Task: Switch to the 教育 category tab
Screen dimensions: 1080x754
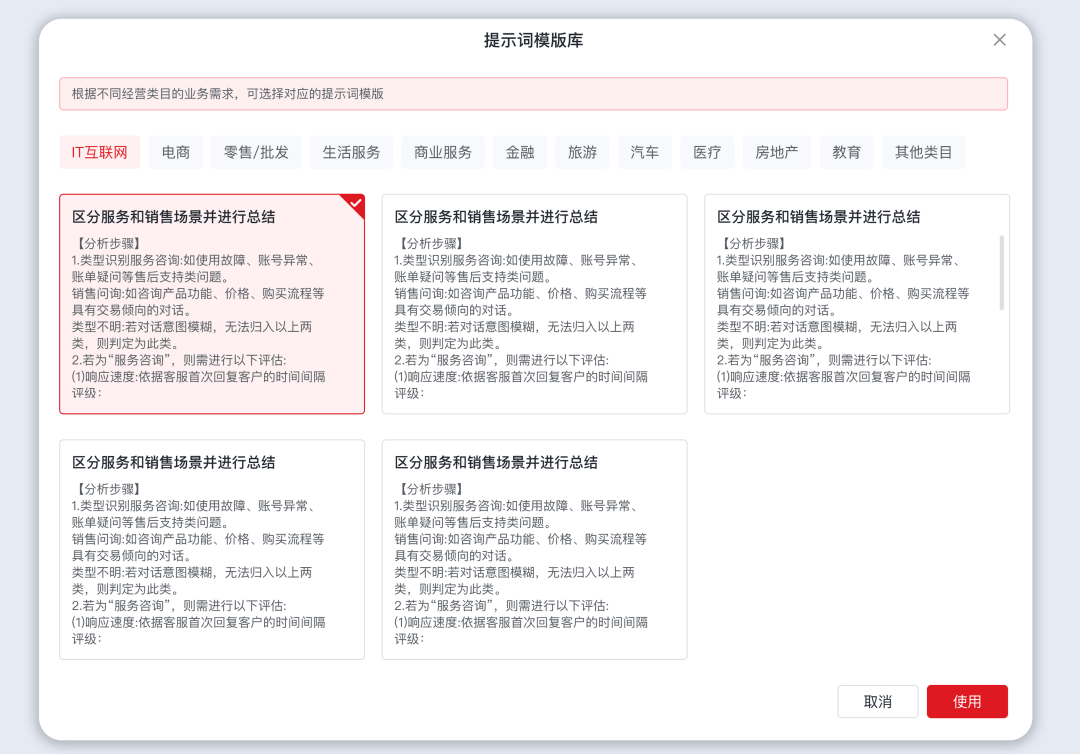Action: [846, 152]
